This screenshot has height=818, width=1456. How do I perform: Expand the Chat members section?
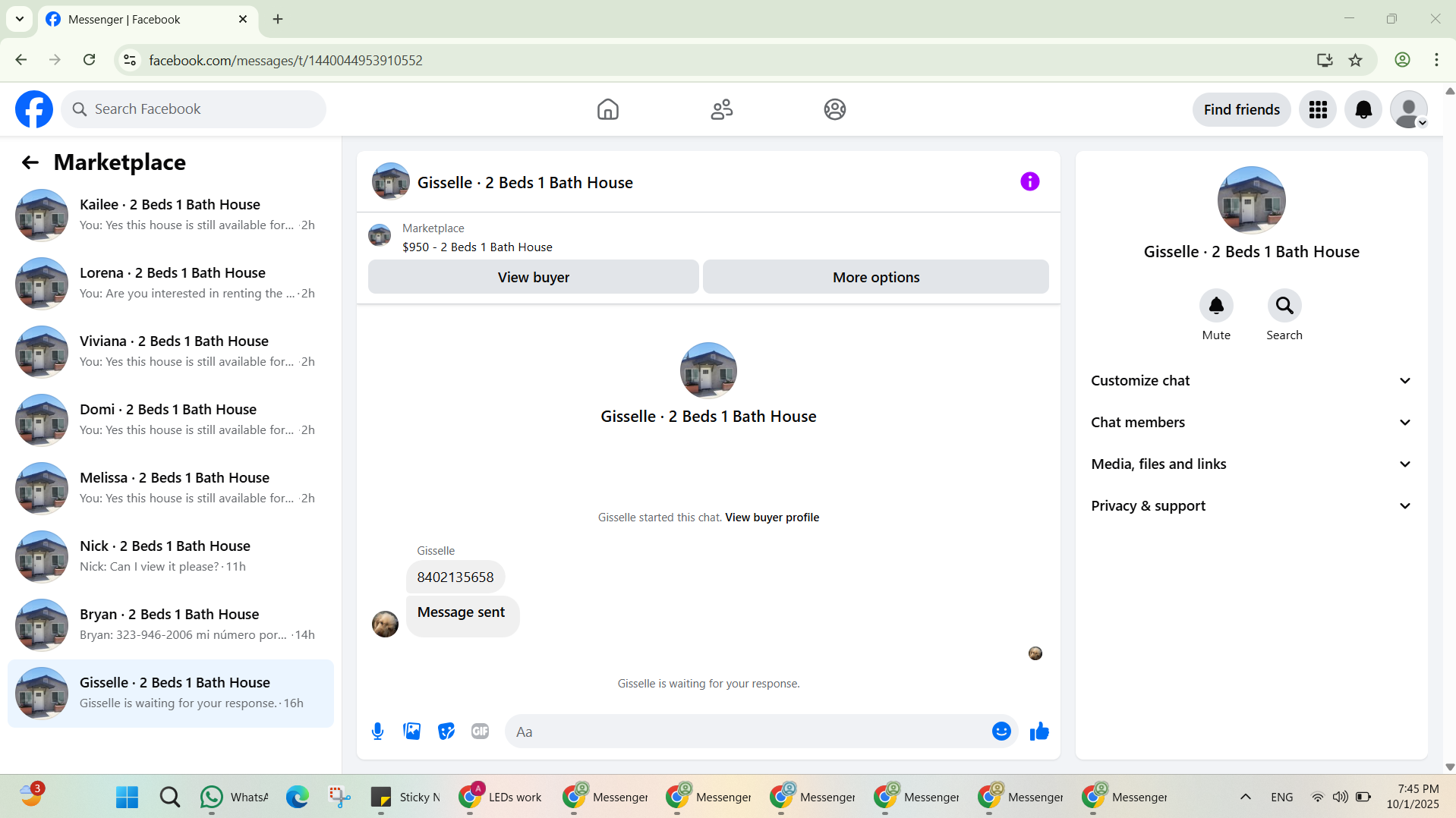tap(1251, 423)
